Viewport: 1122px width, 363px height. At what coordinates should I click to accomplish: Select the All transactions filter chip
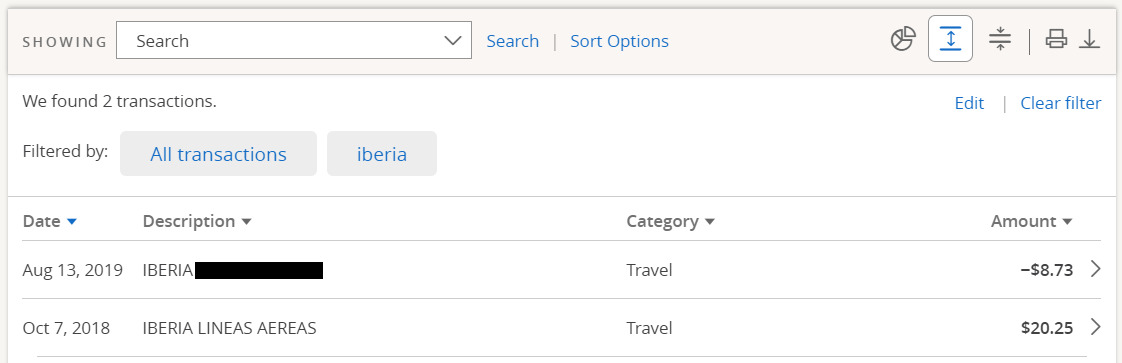tap(218, 153)
